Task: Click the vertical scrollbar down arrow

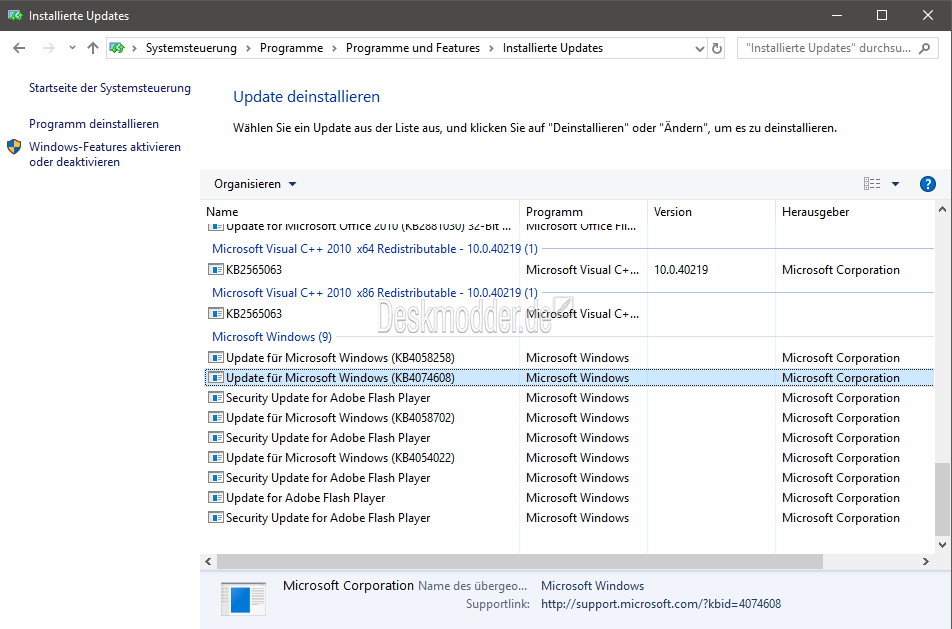Action: click(x=942, y=545)
